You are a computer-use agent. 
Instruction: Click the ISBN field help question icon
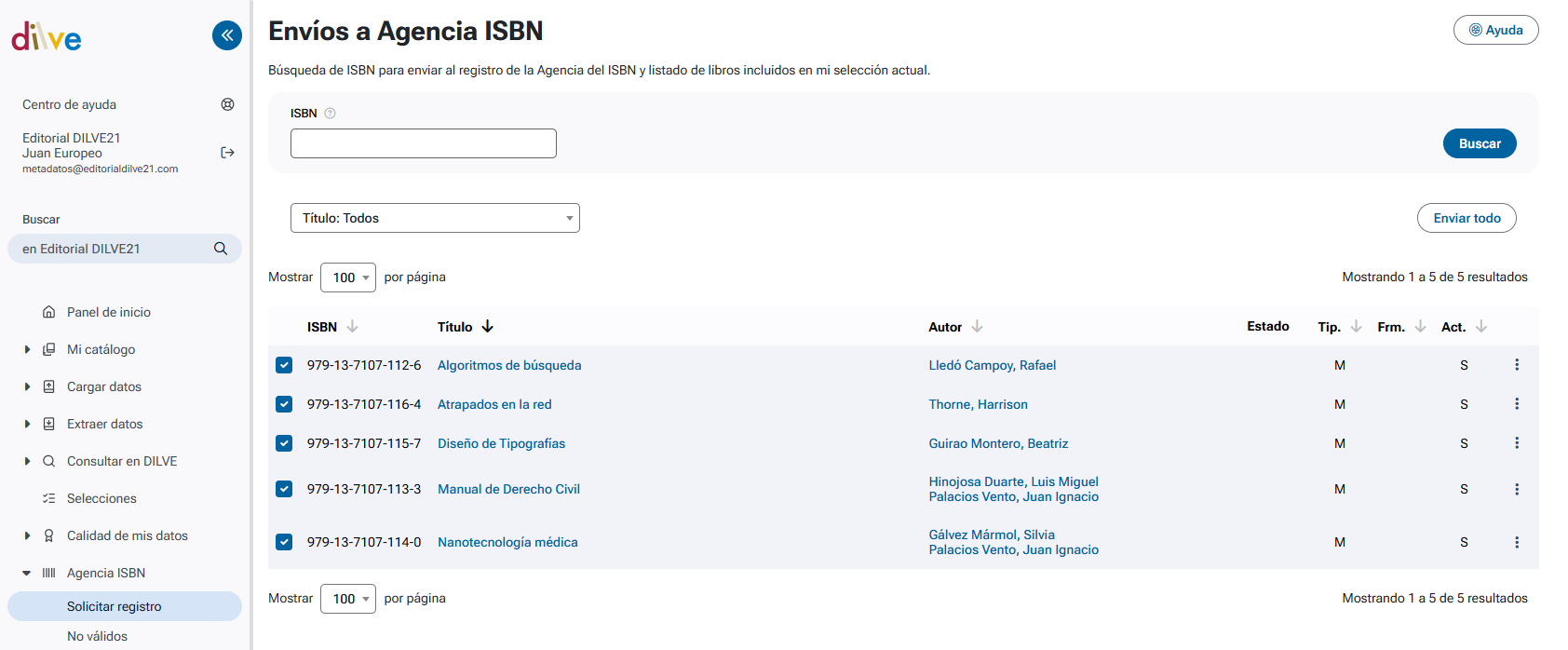tap(330, 114)
